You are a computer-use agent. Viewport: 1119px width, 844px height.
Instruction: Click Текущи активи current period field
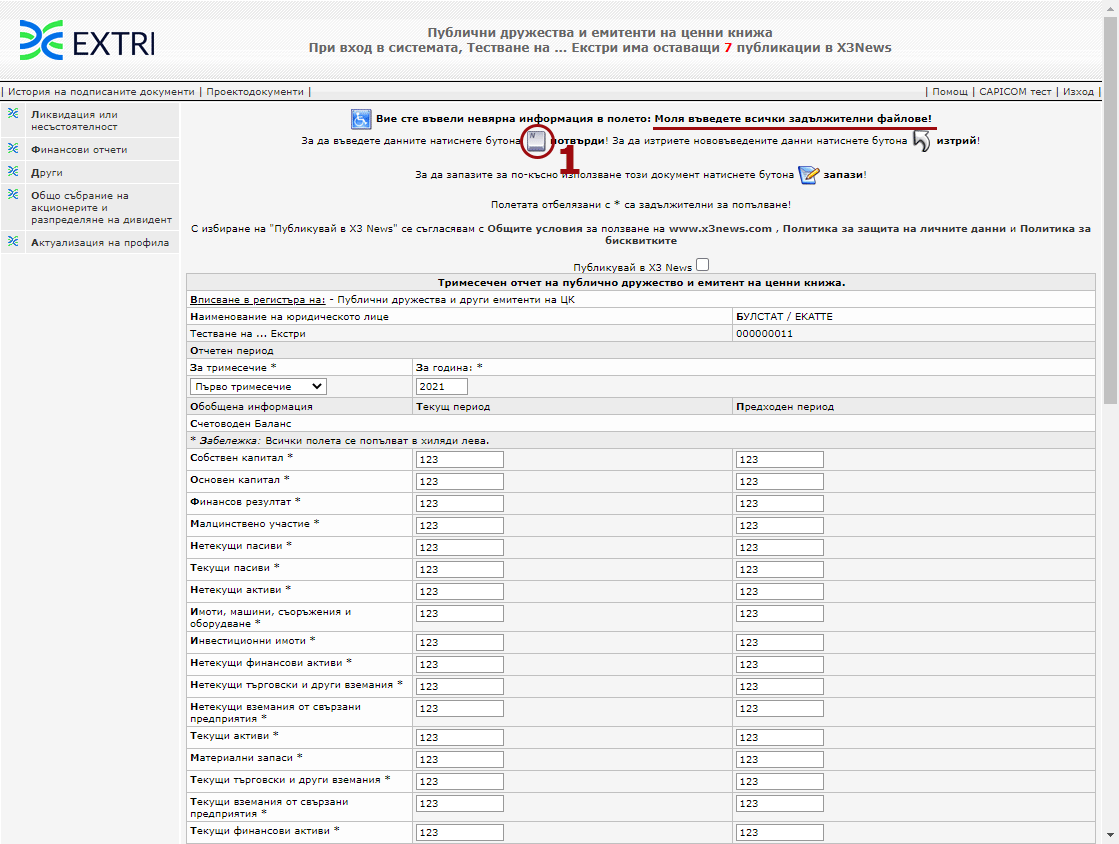pyautogui.click(x=460, y=738)
